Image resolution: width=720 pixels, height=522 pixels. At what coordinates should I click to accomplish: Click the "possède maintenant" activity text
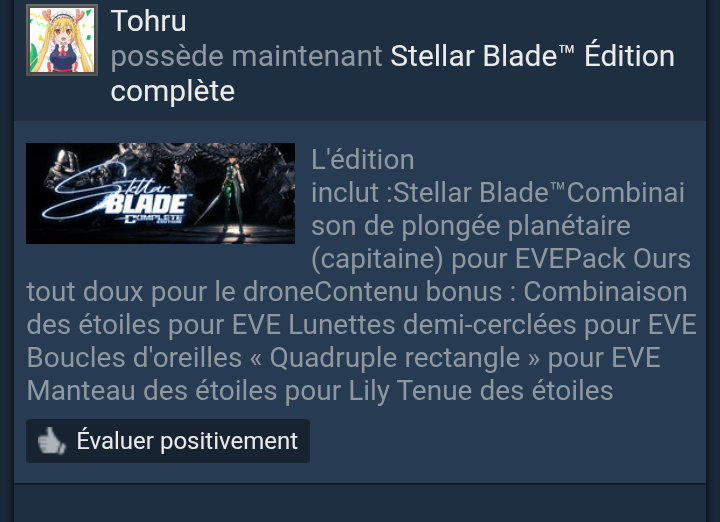[246, 56]
